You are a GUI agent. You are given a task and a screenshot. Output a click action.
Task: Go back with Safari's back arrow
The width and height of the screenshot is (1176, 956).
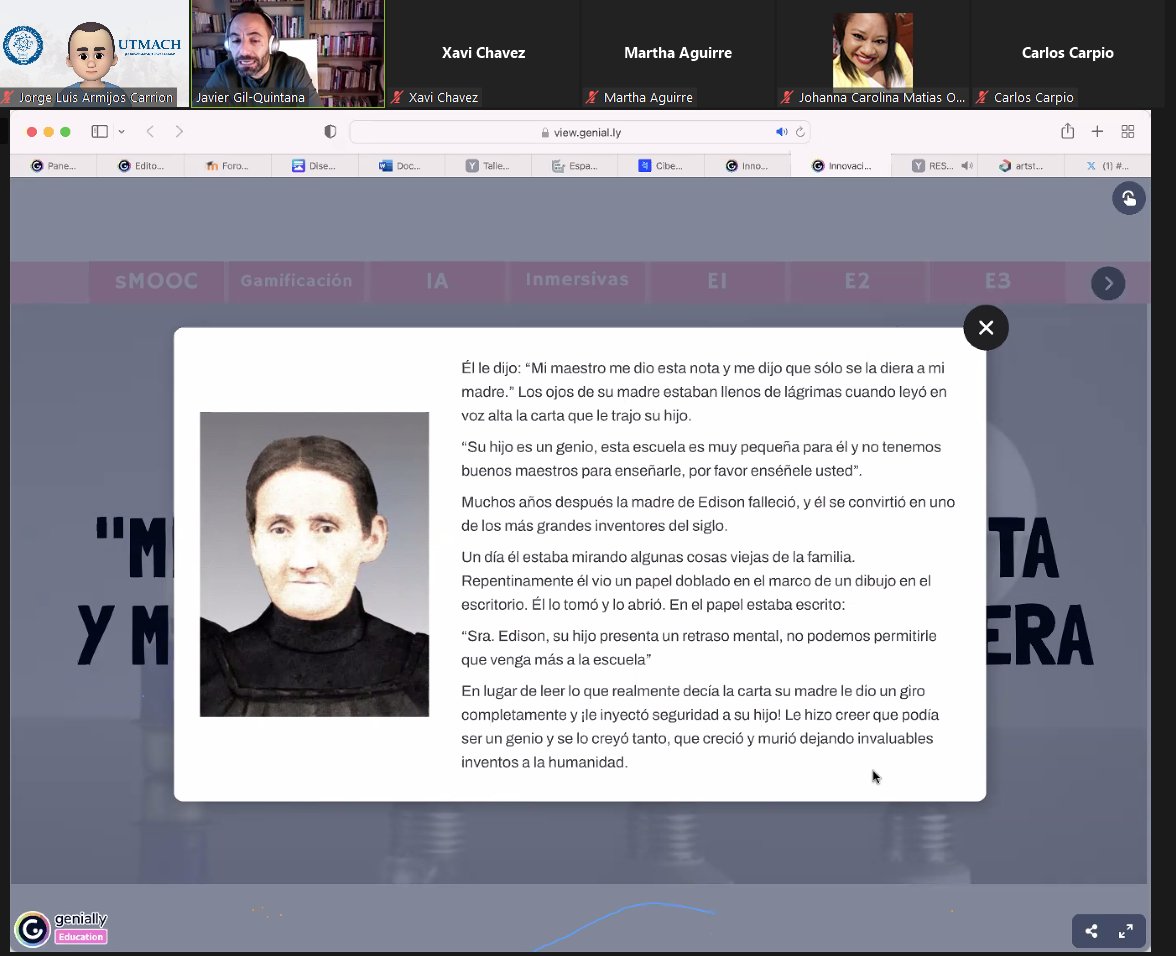click(x=150, y=132)
